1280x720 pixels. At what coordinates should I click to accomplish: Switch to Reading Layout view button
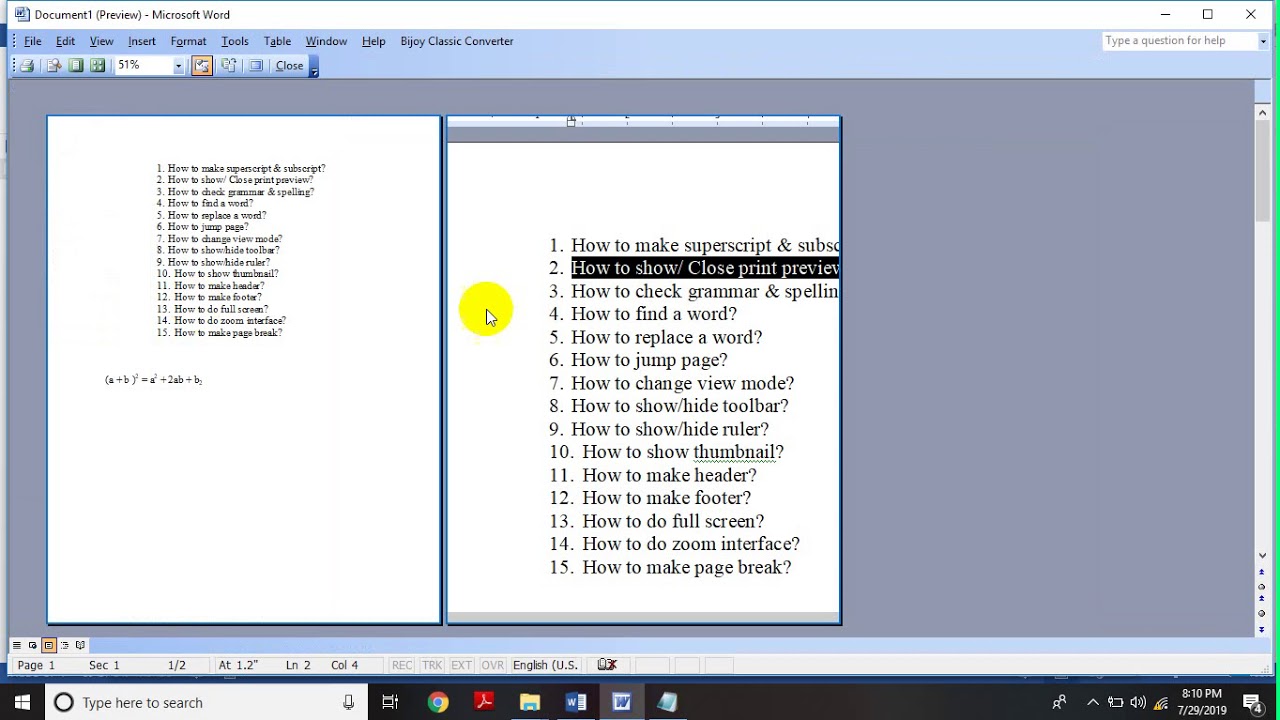click(80, 645)
